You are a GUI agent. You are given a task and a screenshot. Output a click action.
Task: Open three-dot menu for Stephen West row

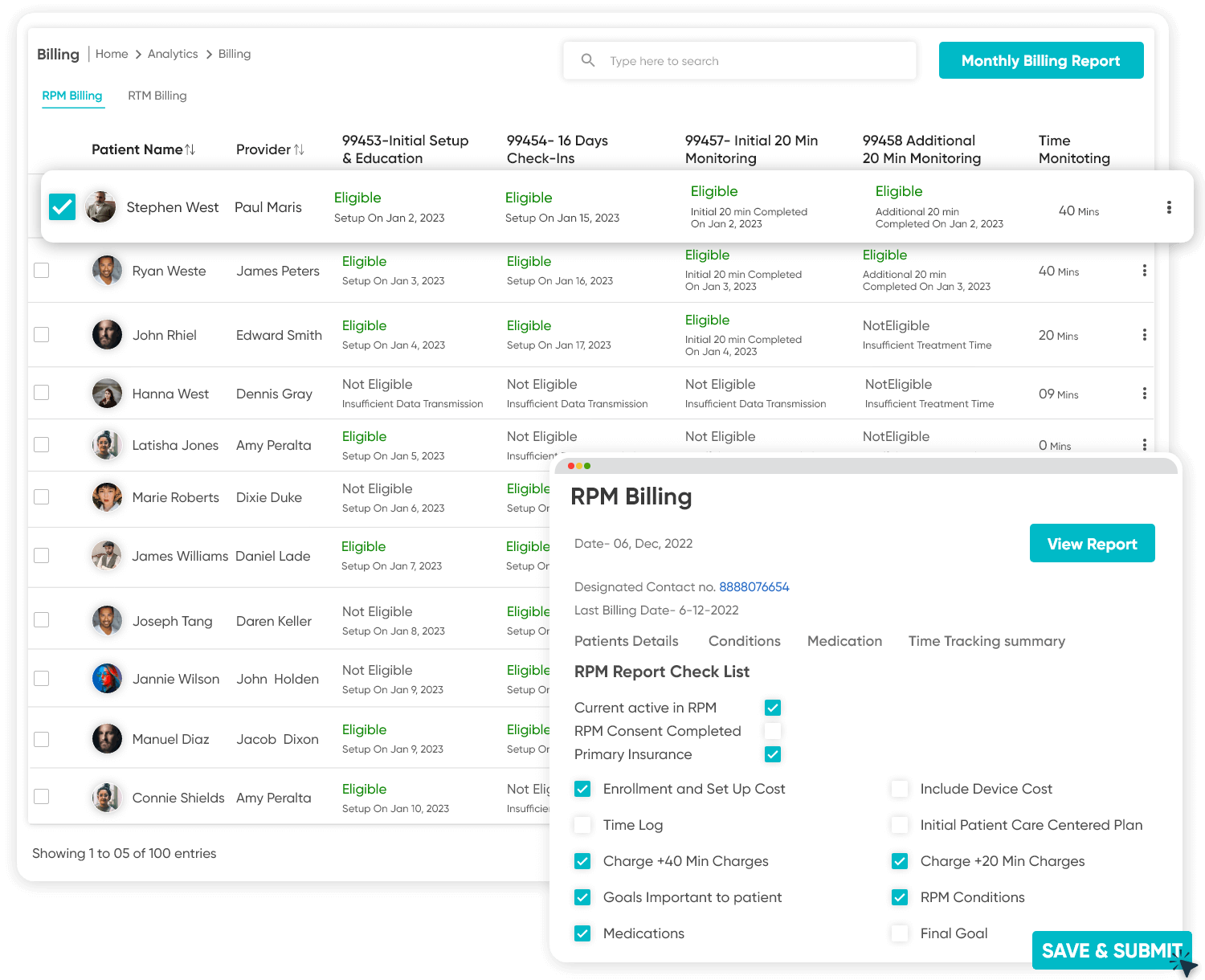1169,207
